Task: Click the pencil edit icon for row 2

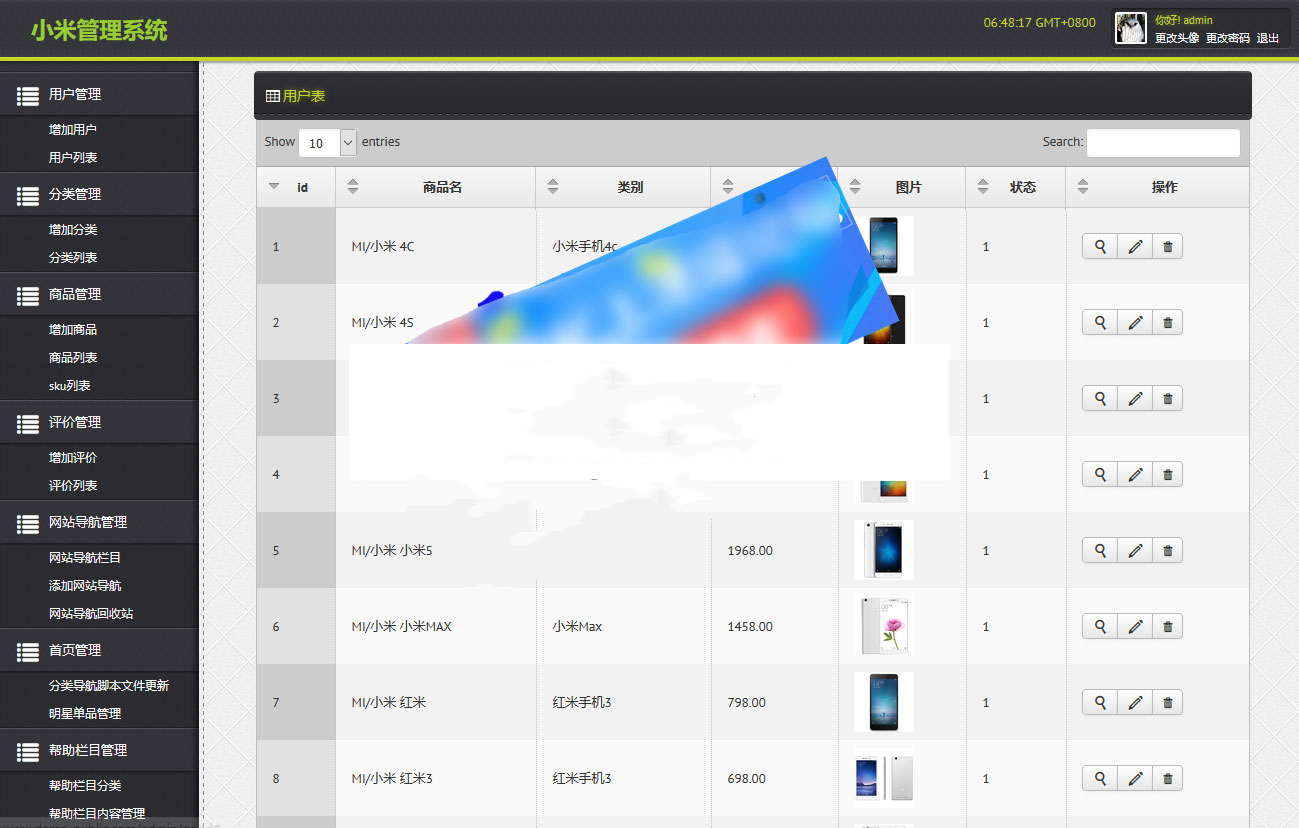Action: tap(1135, 322)
